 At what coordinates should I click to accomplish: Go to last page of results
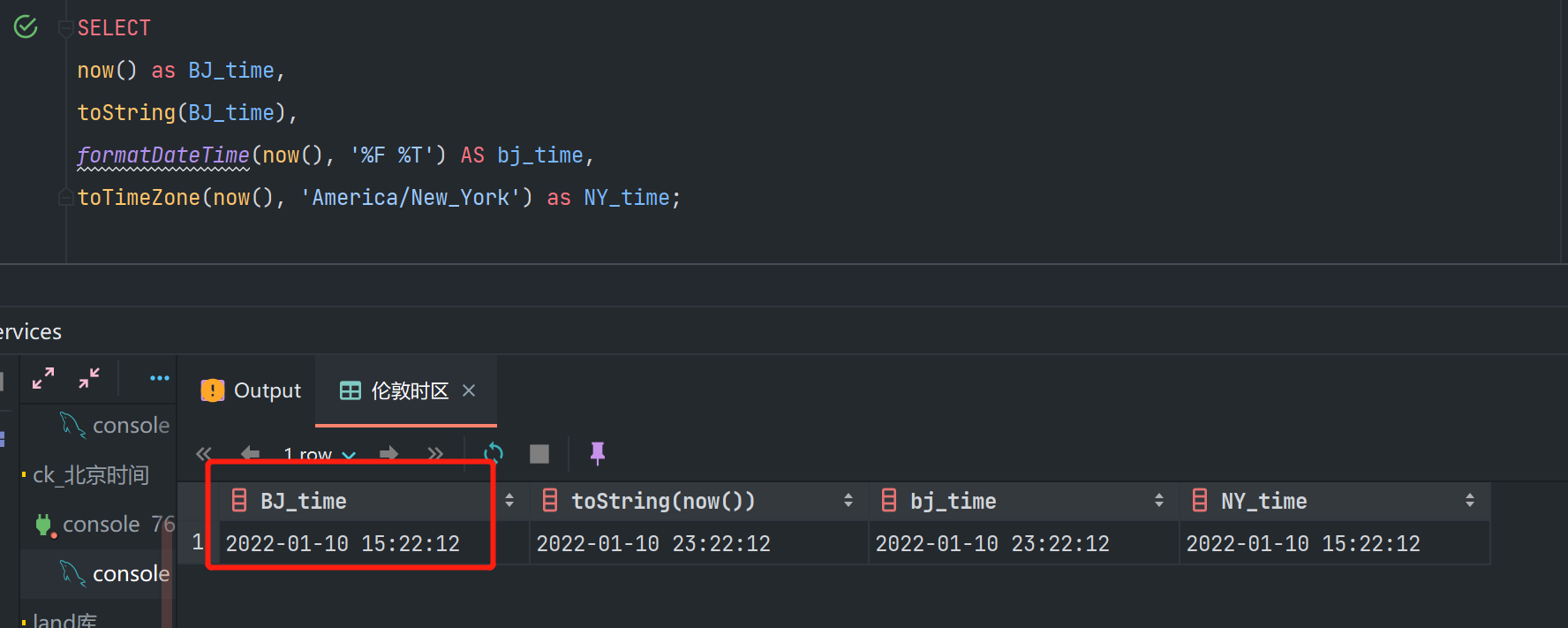point(435,454)
